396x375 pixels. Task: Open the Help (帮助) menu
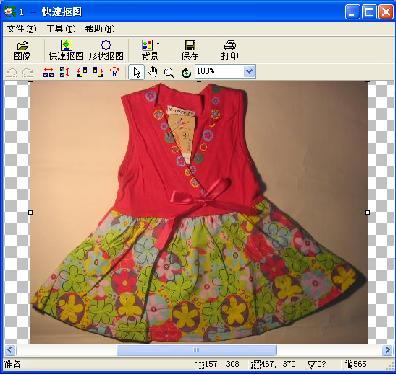tap(99, 29)
